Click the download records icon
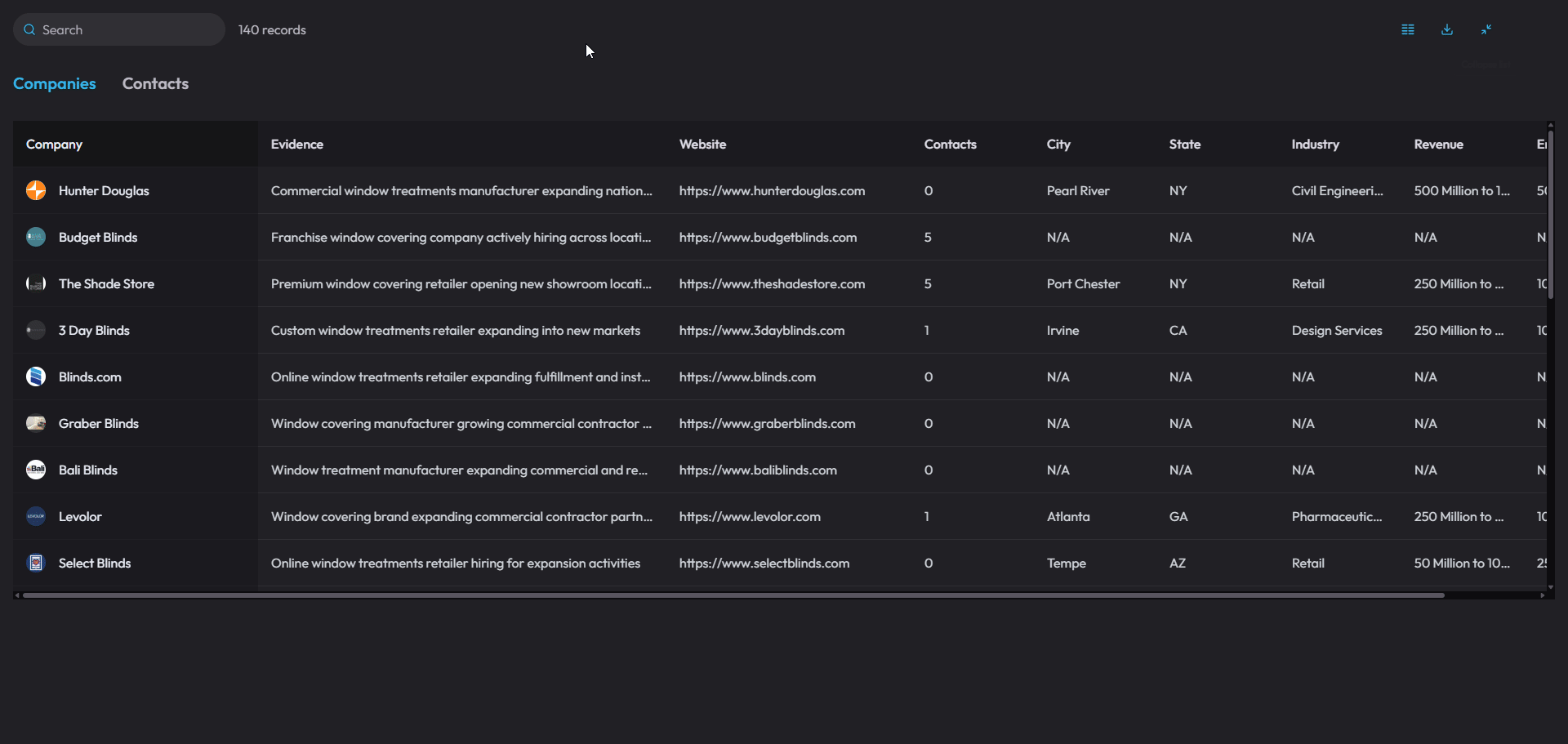The image size is (1568, 744). [1447, 29]
